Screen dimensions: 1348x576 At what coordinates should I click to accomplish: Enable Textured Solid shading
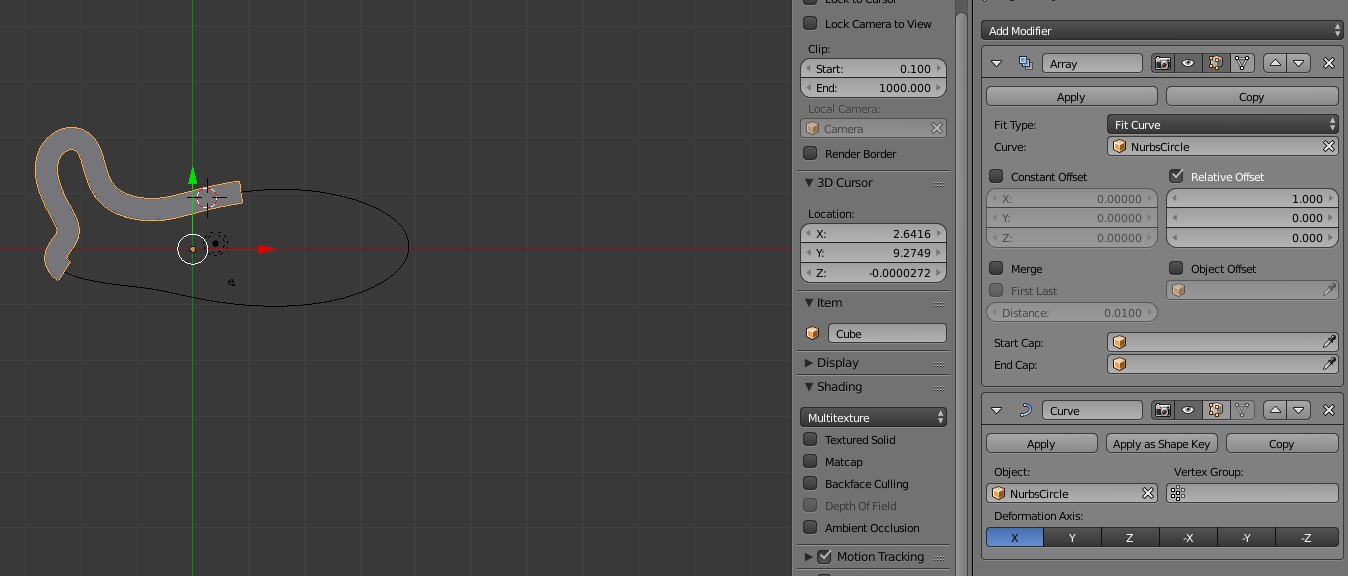click(810, 440)
